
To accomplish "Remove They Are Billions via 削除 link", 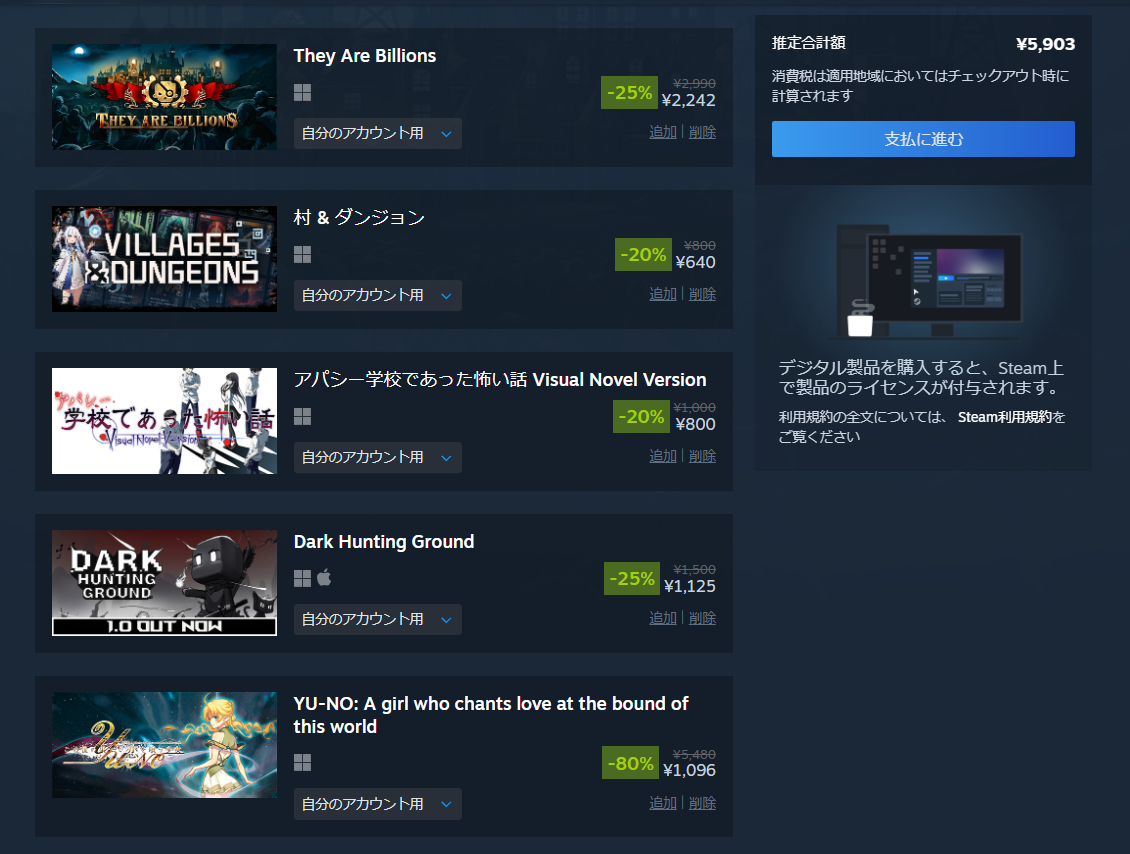I will click(x=702, y=132).
